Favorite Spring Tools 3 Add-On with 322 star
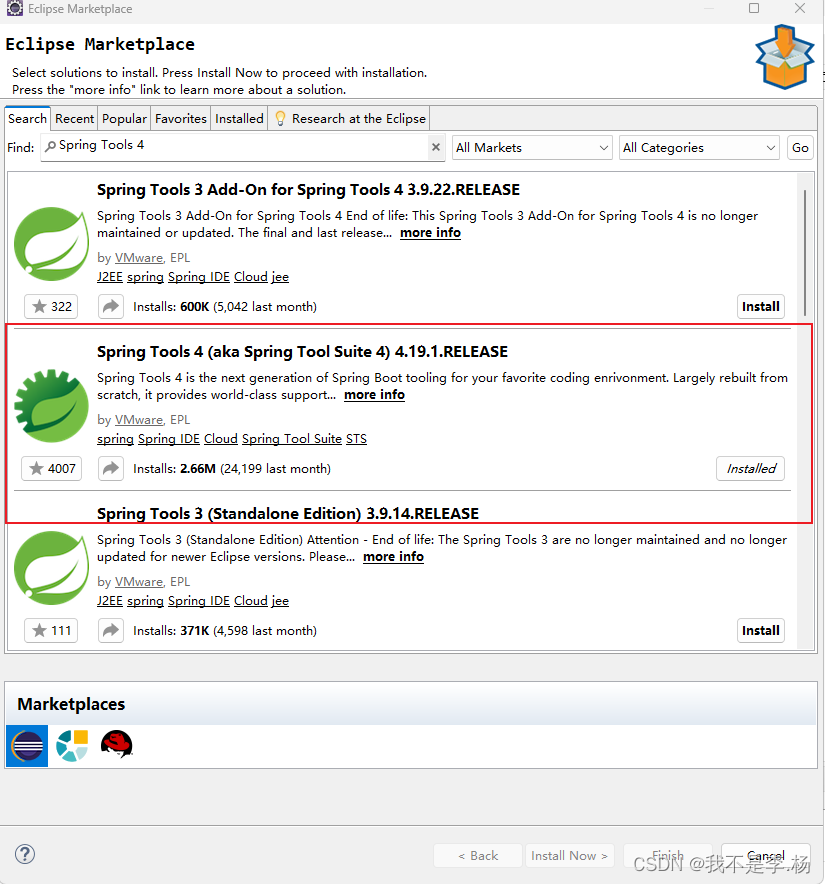Image resolution: width=825 pixels, height=884 pixels. (x=51, y=307)
